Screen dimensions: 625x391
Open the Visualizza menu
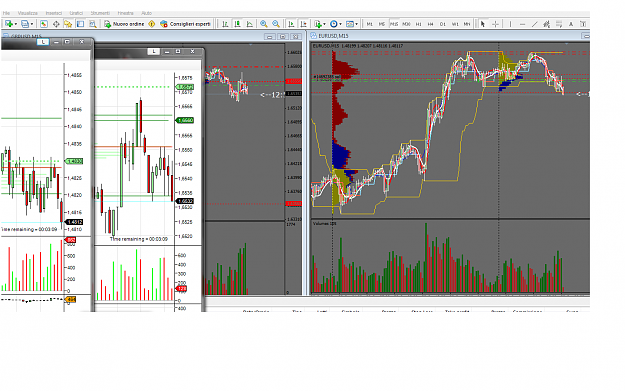(28, 13)
